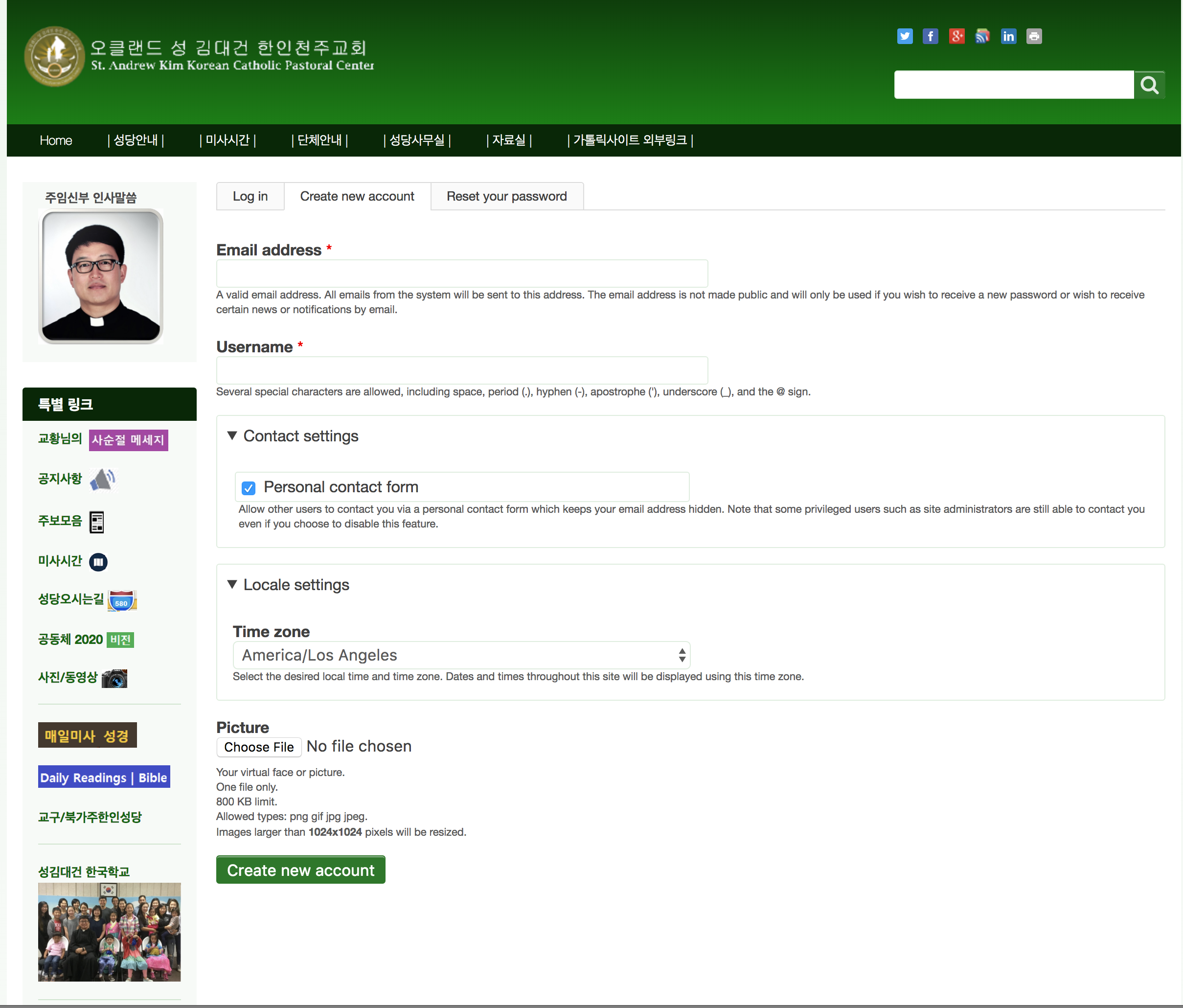Click the 580 highway sign icon

(x=122, y=601)
